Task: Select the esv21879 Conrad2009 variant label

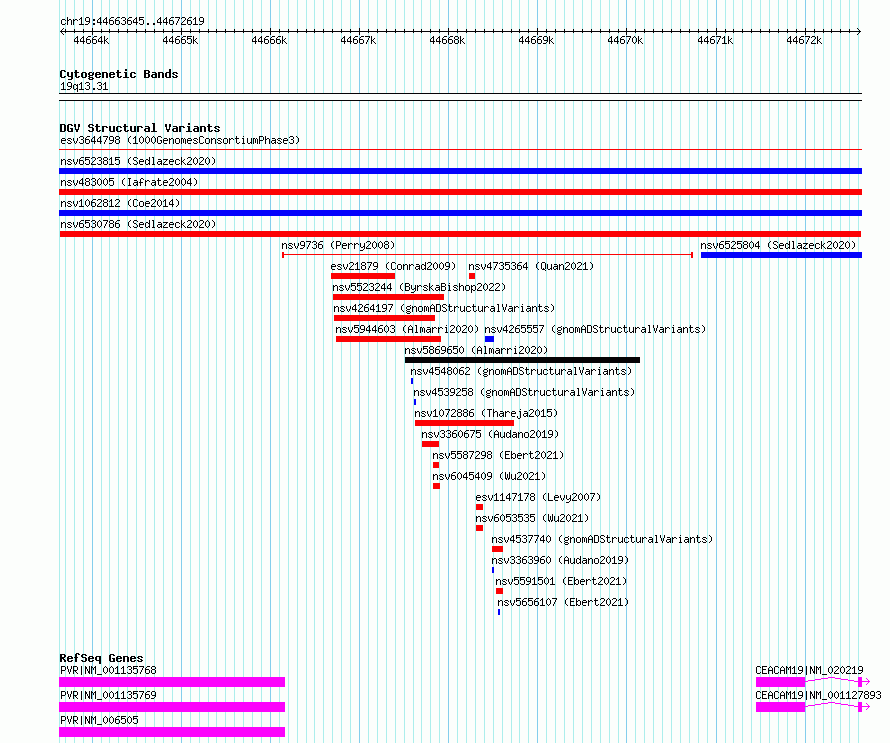Action: click(393, 266)
